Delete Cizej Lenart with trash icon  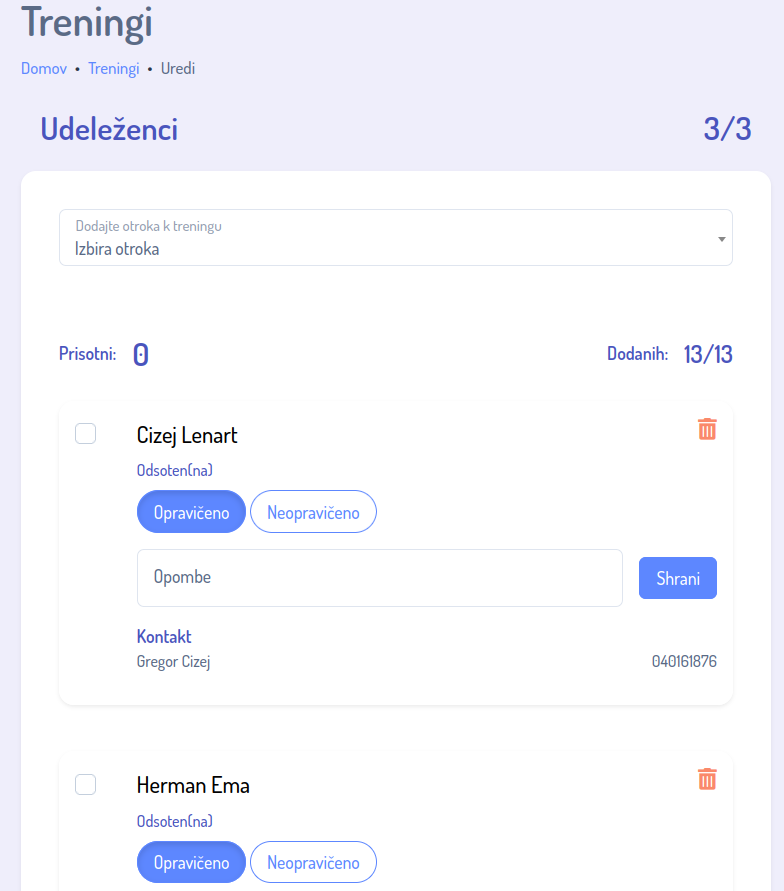coord(707,429)
